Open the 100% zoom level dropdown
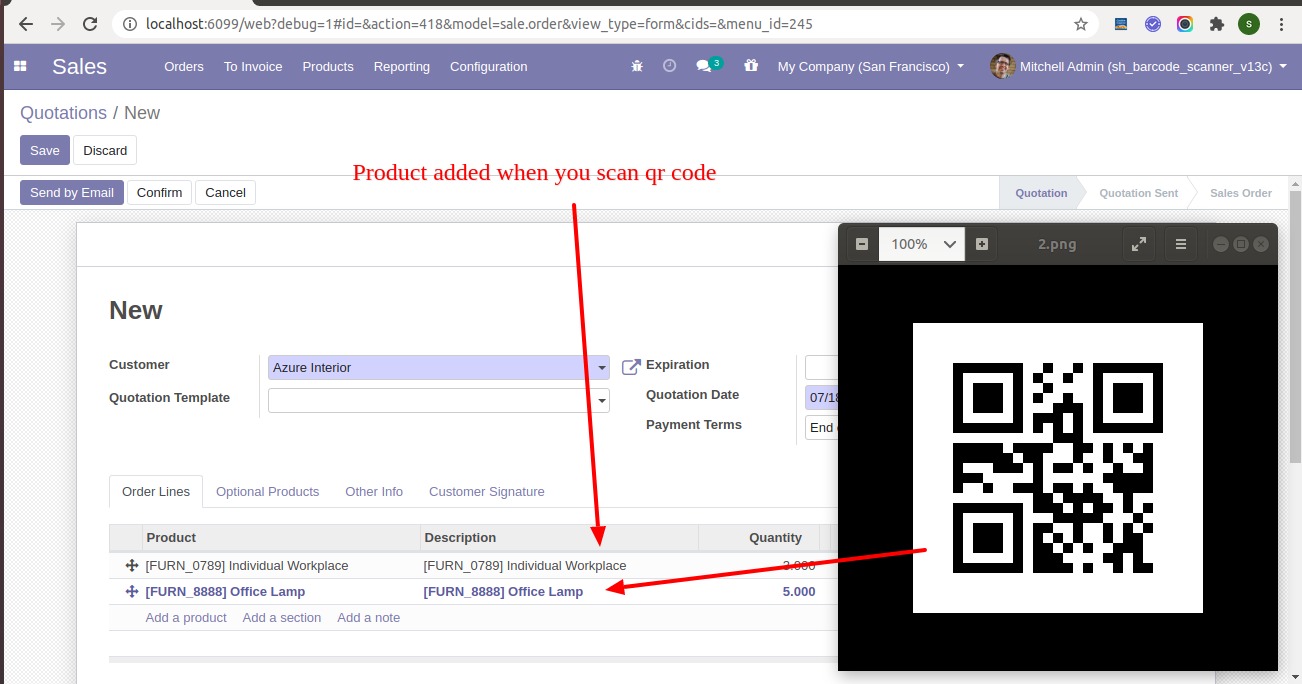This screenshot has height=684, width=1302. [922, 244]
